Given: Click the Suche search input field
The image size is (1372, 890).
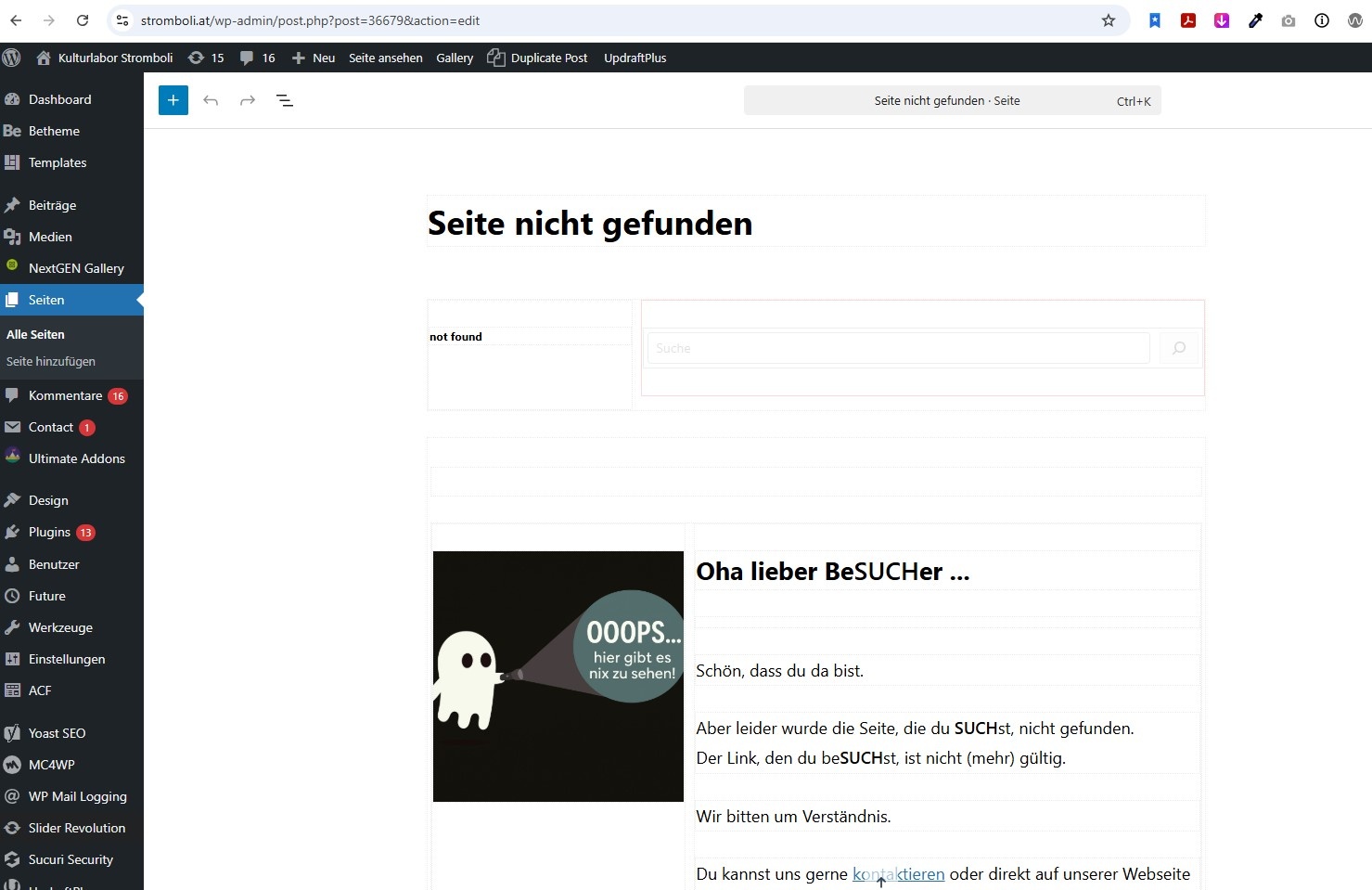Looking at the screenshot, I should click(897, 348).
